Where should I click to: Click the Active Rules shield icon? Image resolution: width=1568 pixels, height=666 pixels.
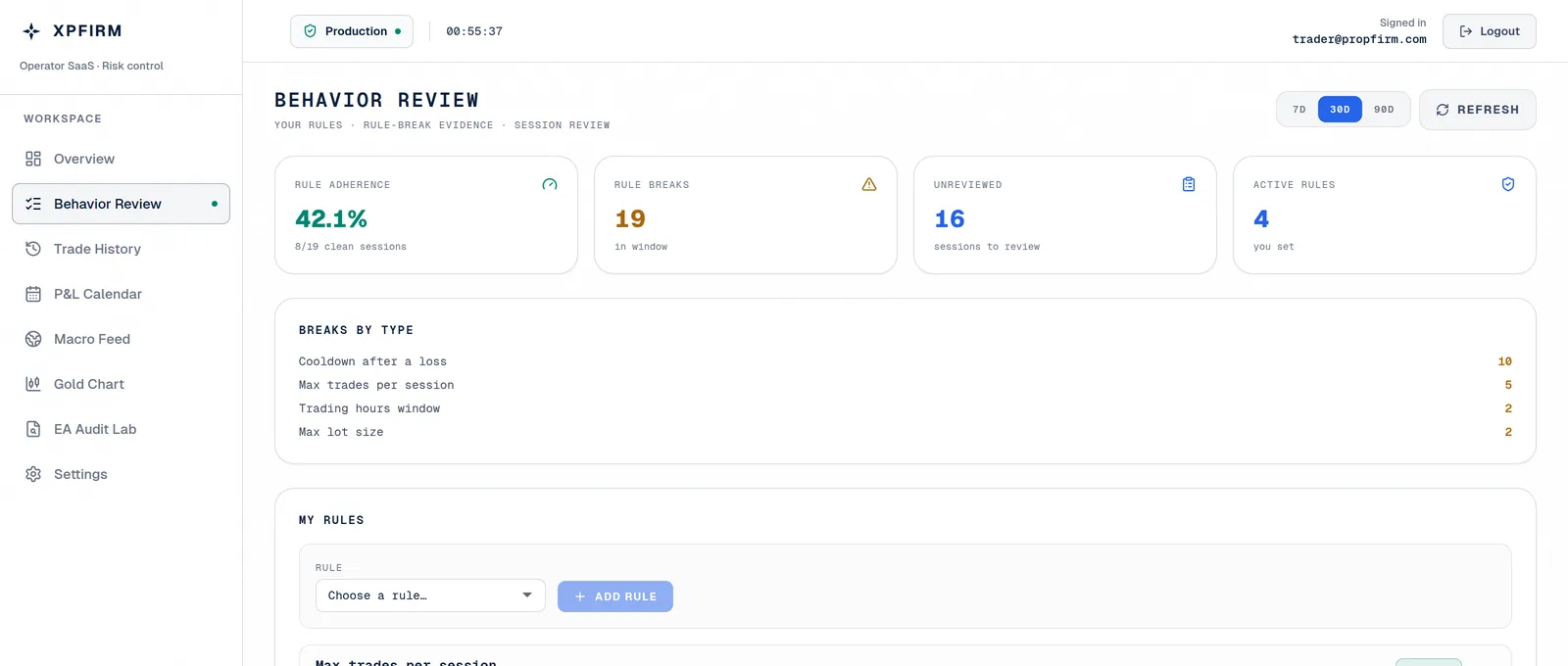[x=1508, y=184]
